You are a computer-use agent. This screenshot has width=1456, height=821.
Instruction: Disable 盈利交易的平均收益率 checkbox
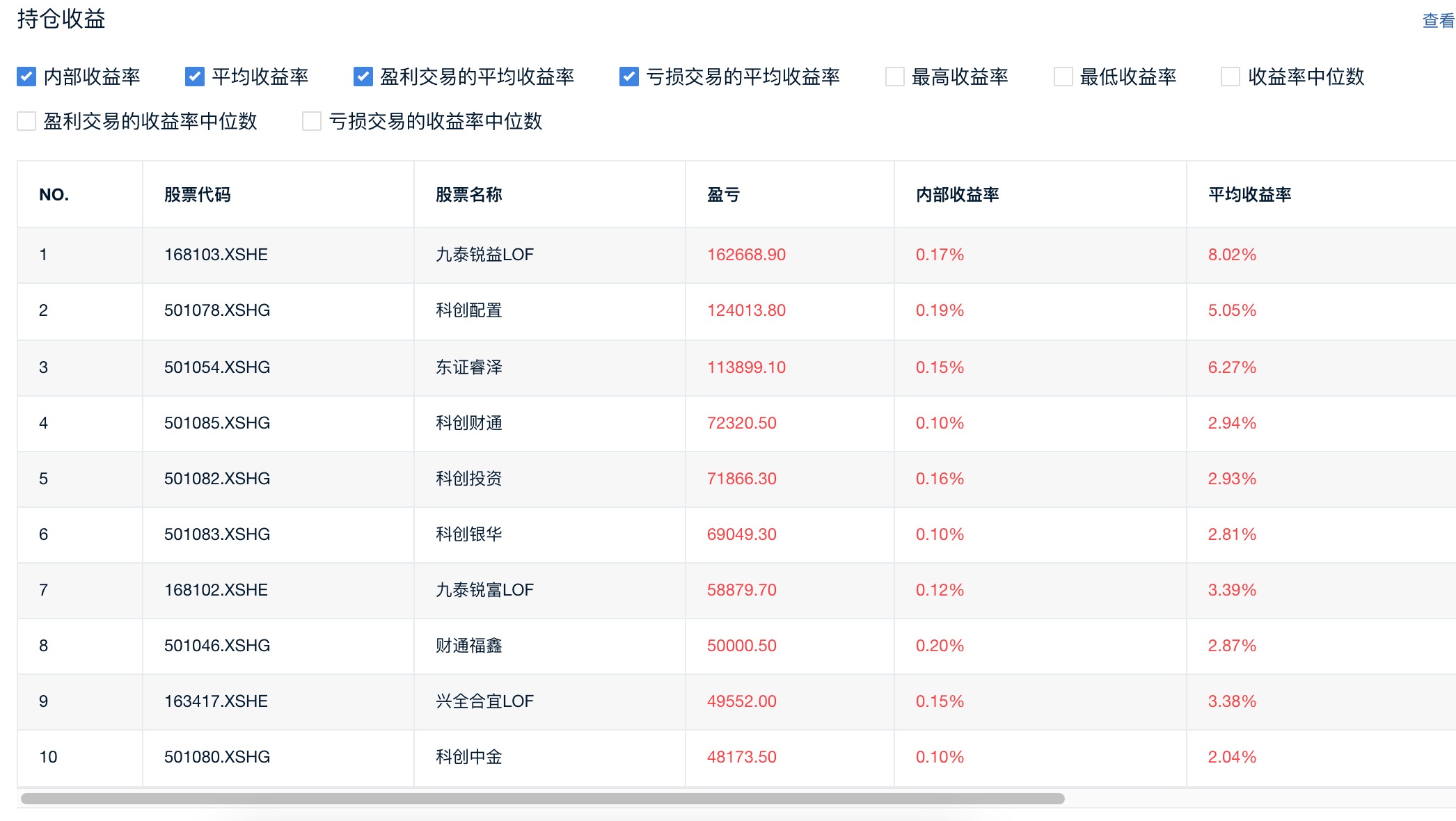(x=363, y=77)
